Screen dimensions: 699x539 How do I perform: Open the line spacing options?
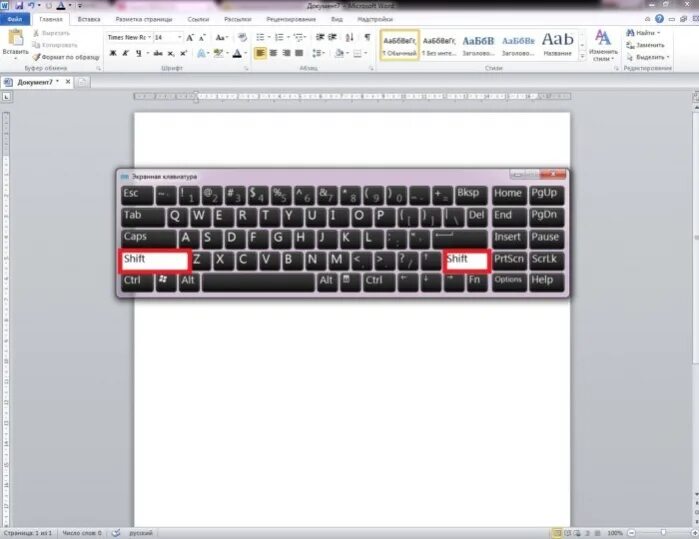(x=318, y=53)
